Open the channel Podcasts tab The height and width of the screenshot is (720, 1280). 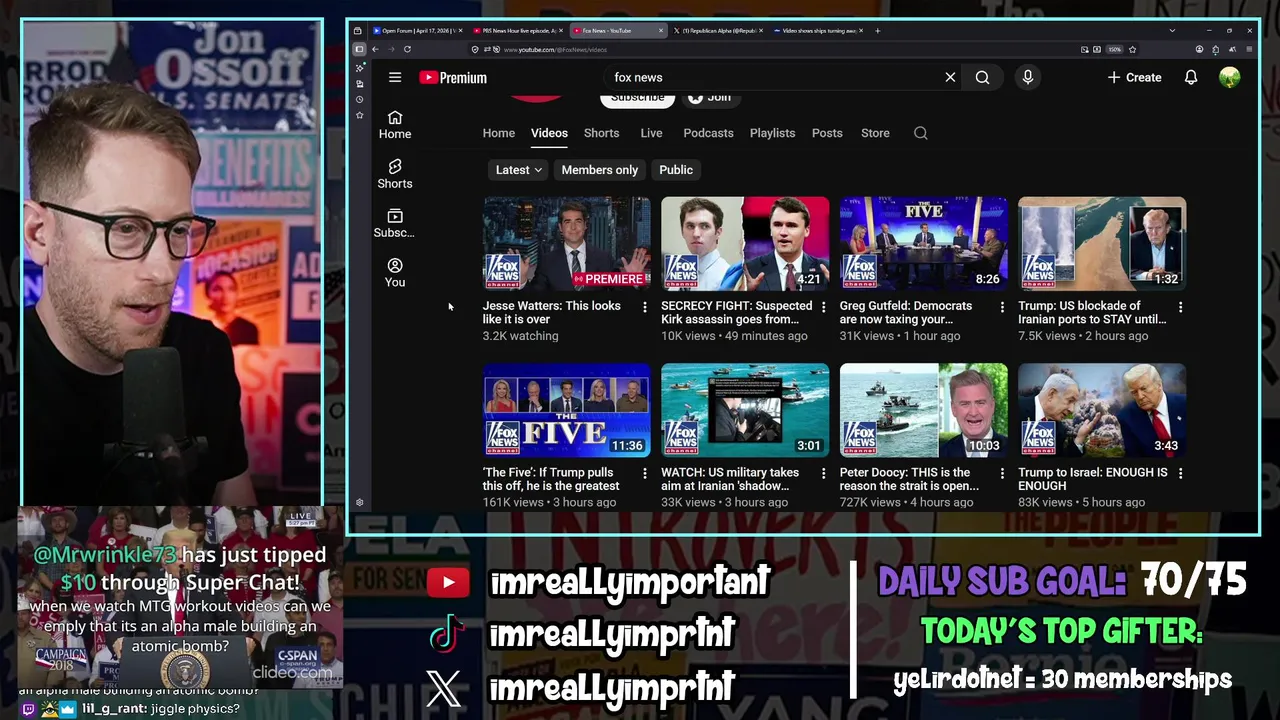pyautogui.click(x=708, y=133)
